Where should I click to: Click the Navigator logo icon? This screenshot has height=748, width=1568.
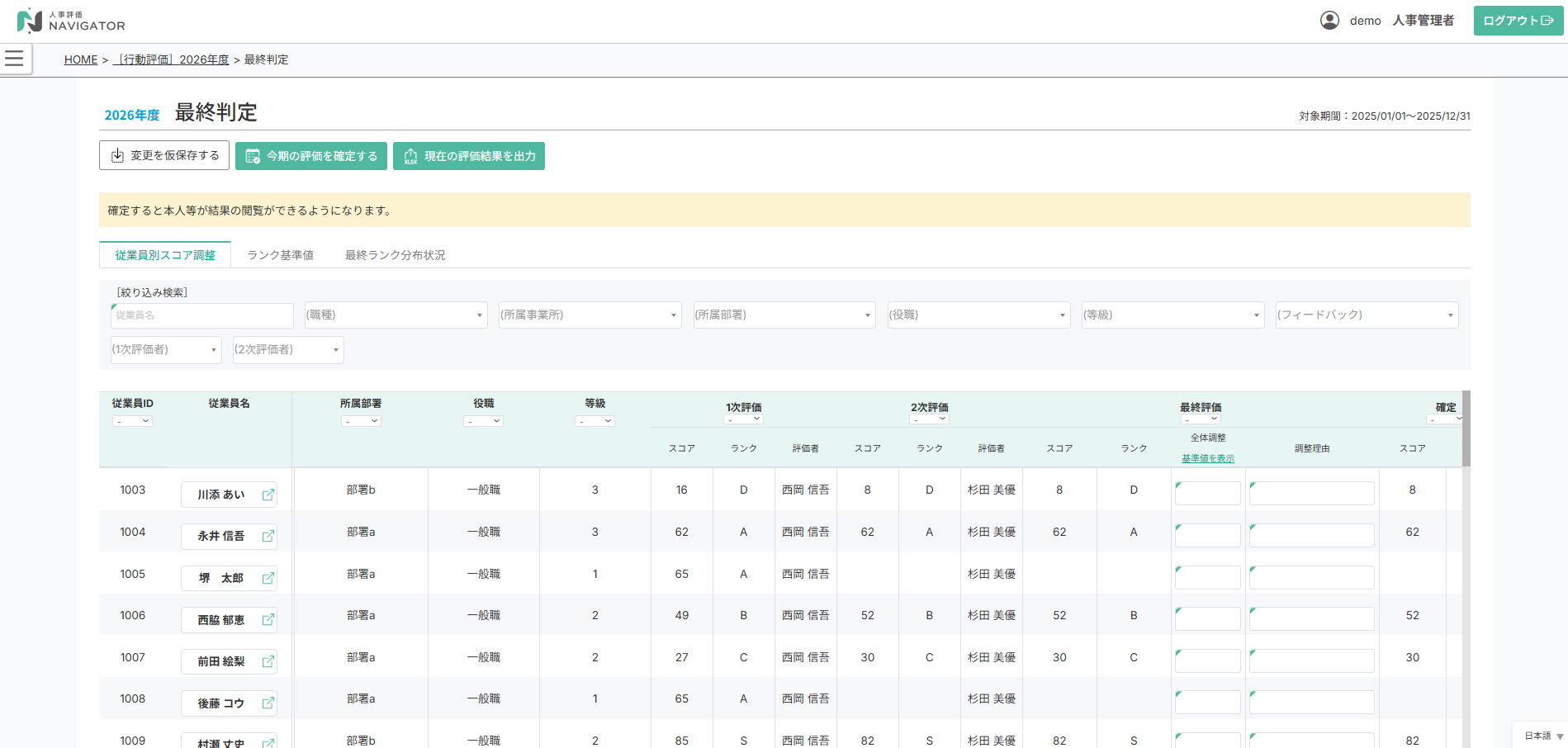(x=29, y=21)
